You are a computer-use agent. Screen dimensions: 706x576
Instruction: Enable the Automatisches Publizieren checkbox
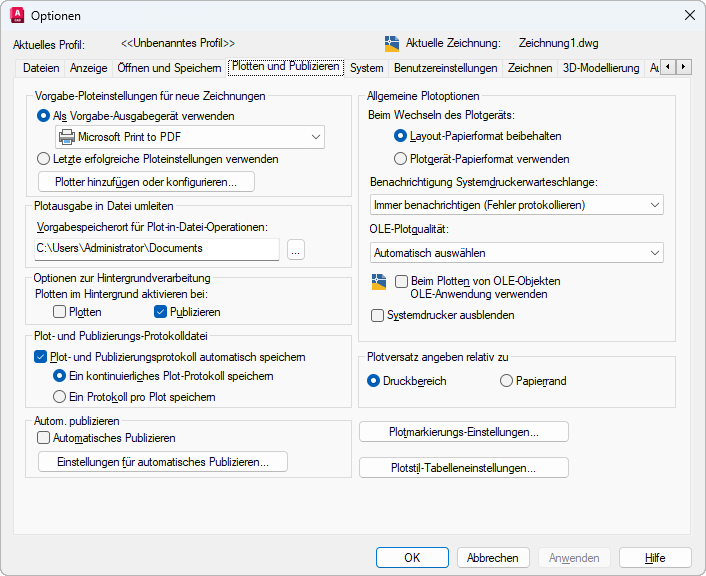(x=43, y=438)
